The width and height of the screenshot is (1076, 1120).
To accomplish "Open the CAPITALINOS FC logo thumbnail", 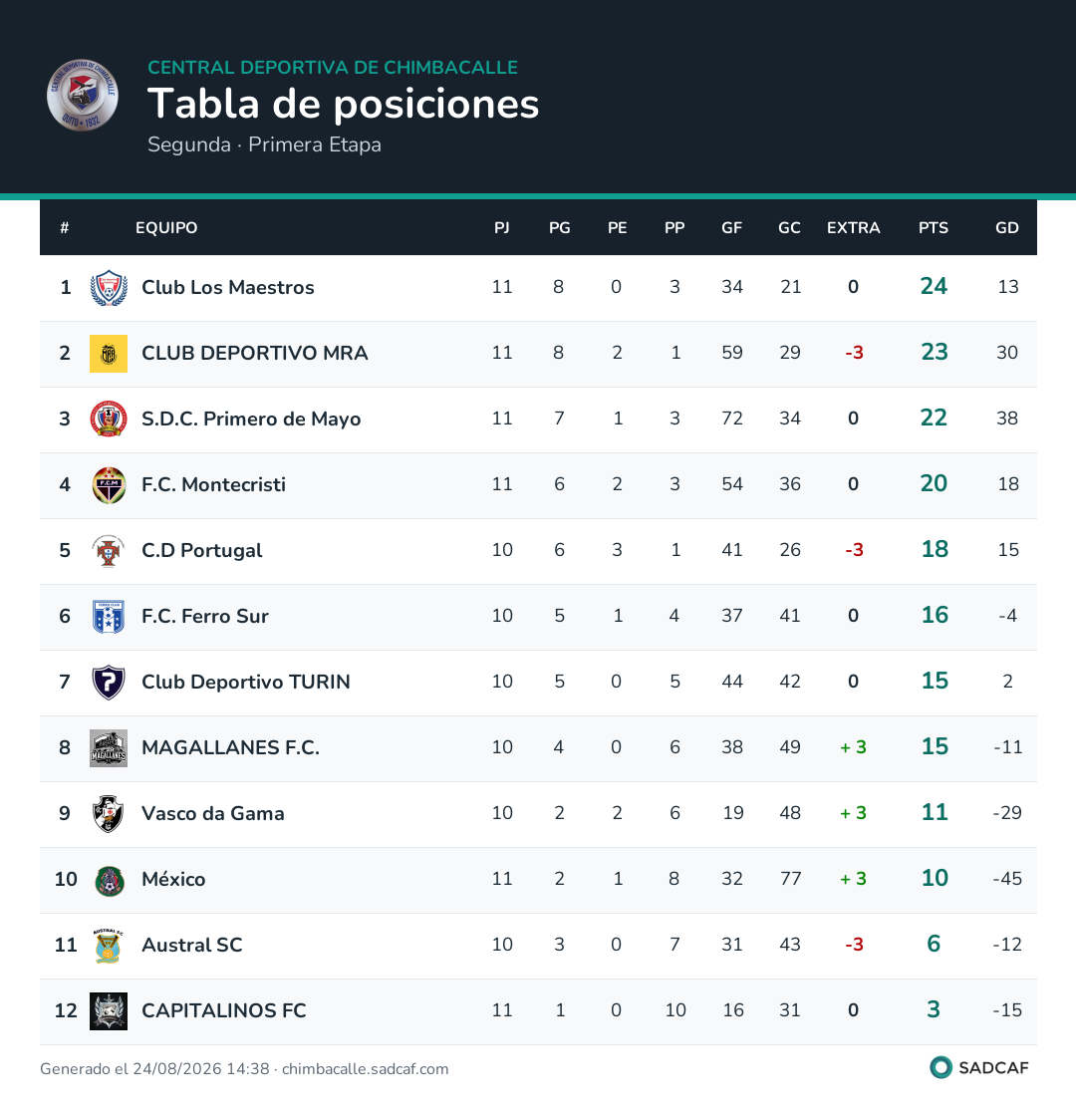I will [x=109, y=1010].
